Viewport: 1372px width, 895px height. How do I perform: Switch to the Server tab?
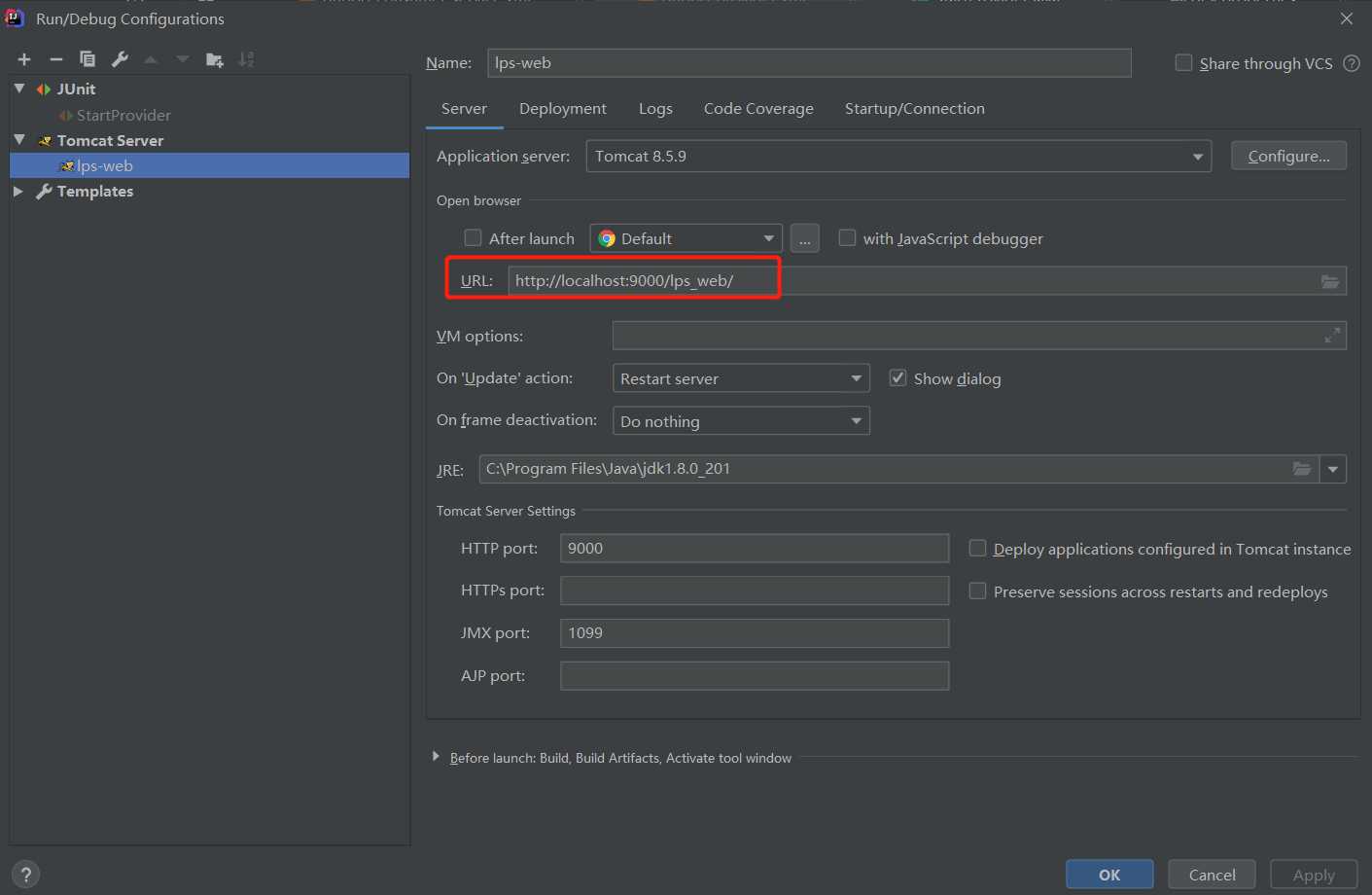(x=464, y=109)
